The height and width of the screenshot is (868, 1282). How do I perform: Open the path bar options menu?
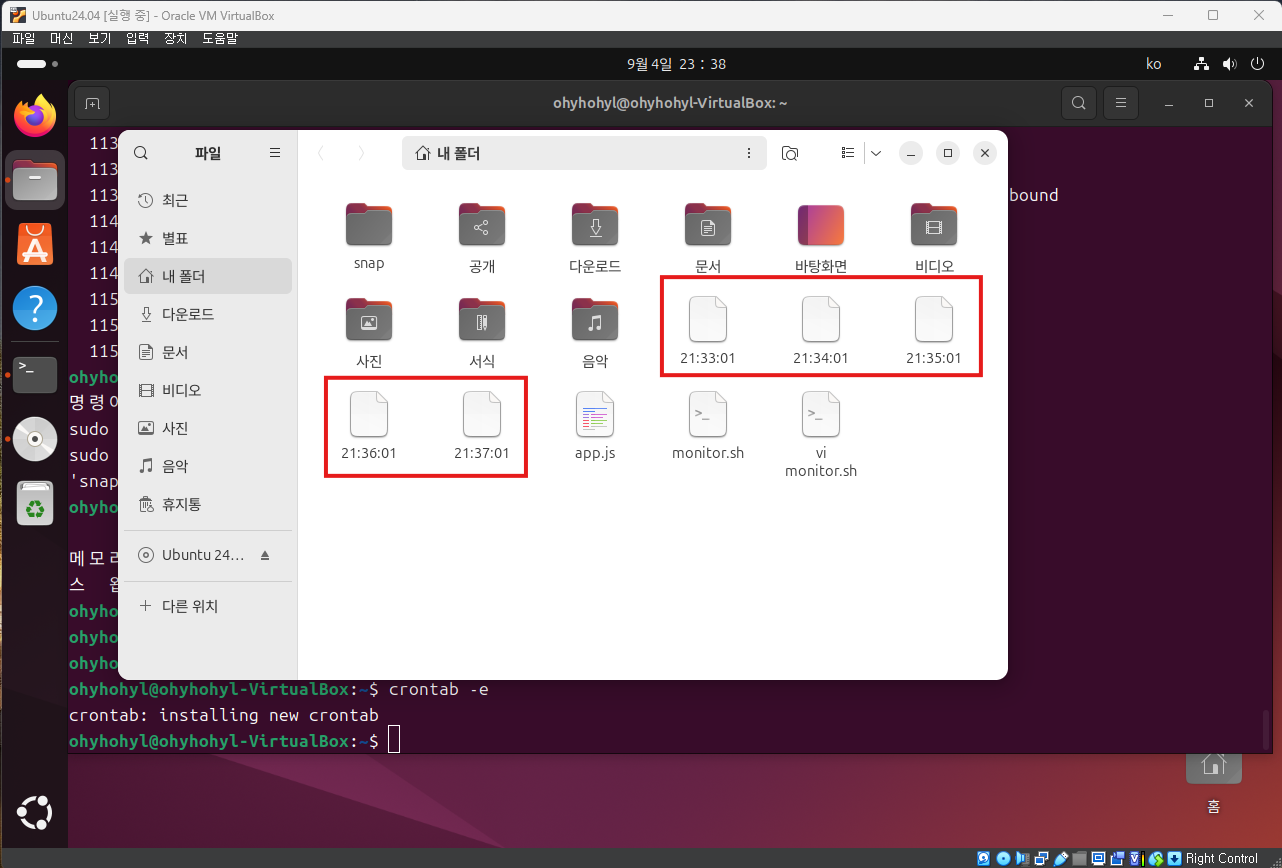[x=749, y=153]
